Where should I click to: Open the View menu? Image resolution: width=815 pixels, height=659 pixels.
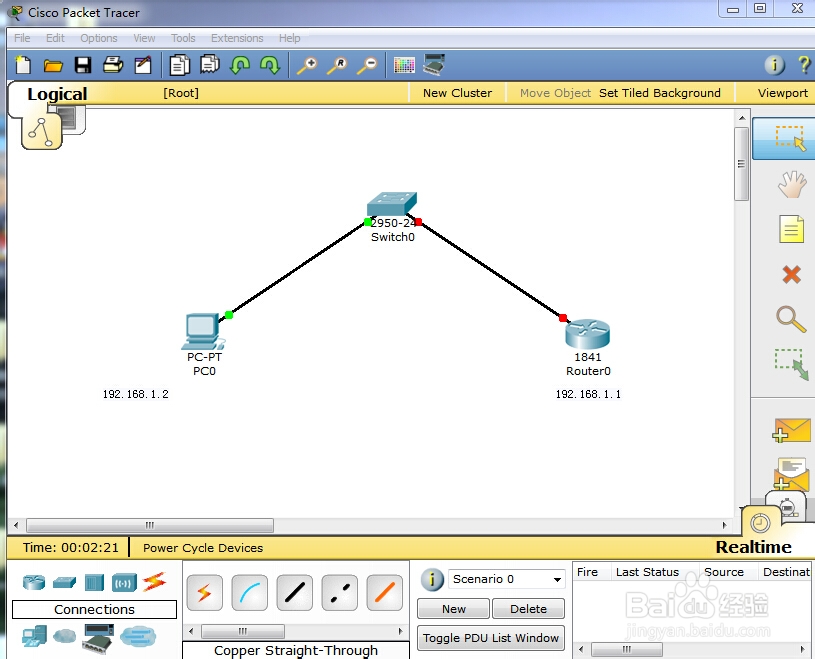pyautogui.click(x=144, y=38)
